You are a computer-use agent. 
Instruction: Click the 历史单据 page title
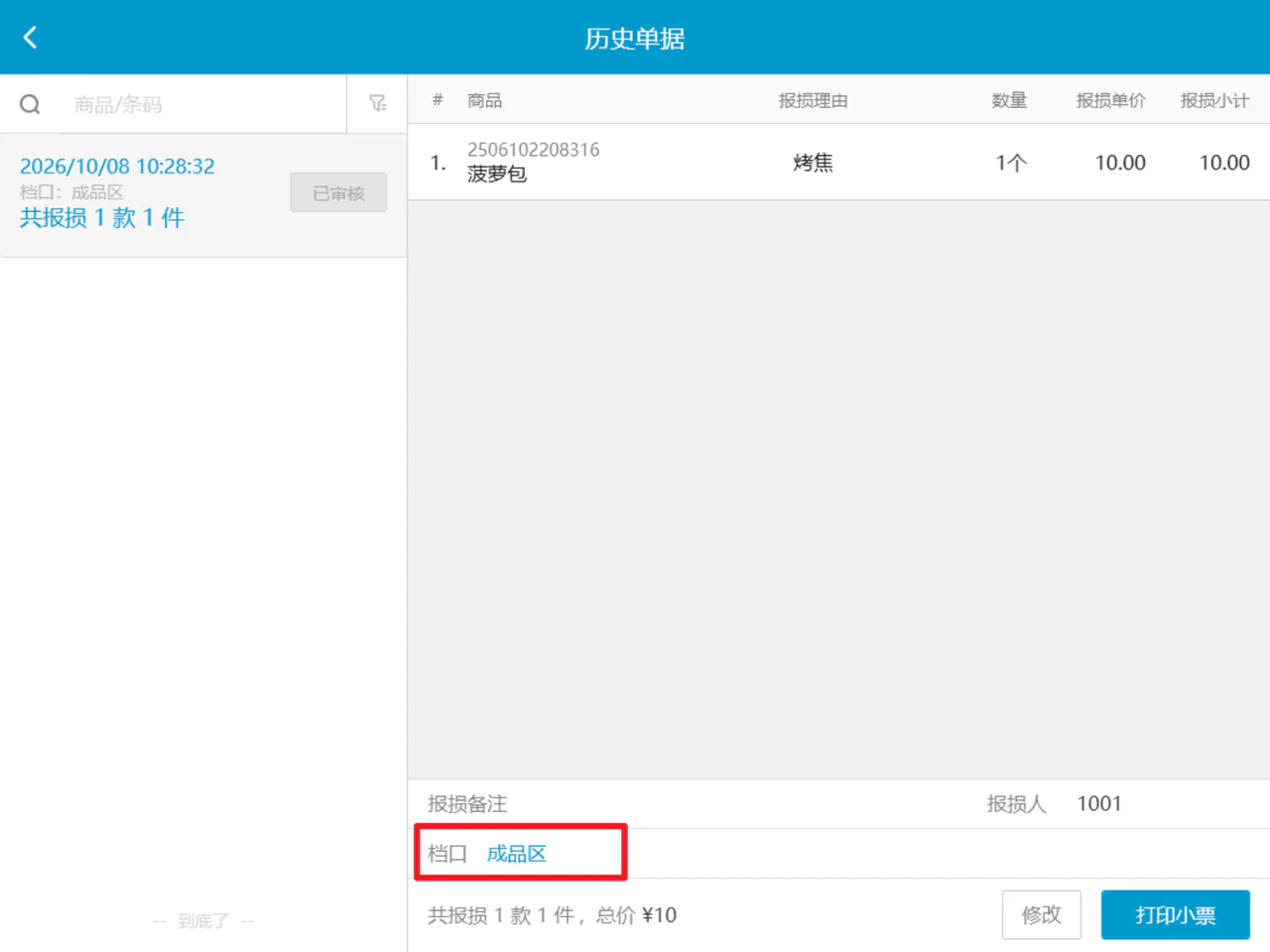point(635,39)
